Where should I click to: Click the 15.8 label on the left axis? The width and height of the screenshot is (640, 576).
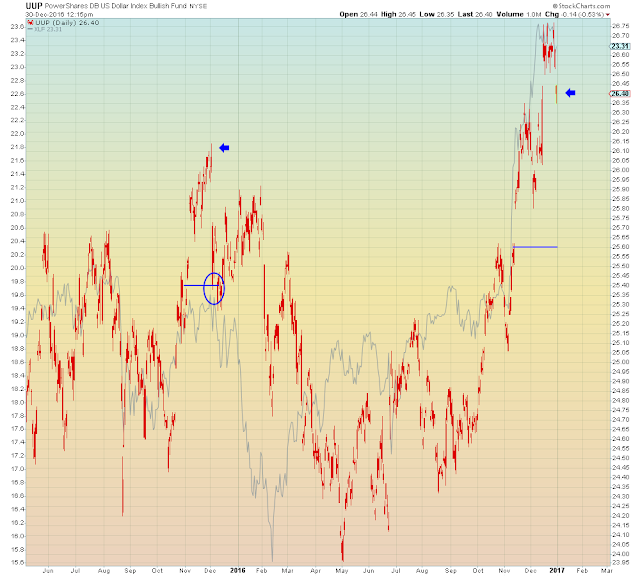[18, 549]
